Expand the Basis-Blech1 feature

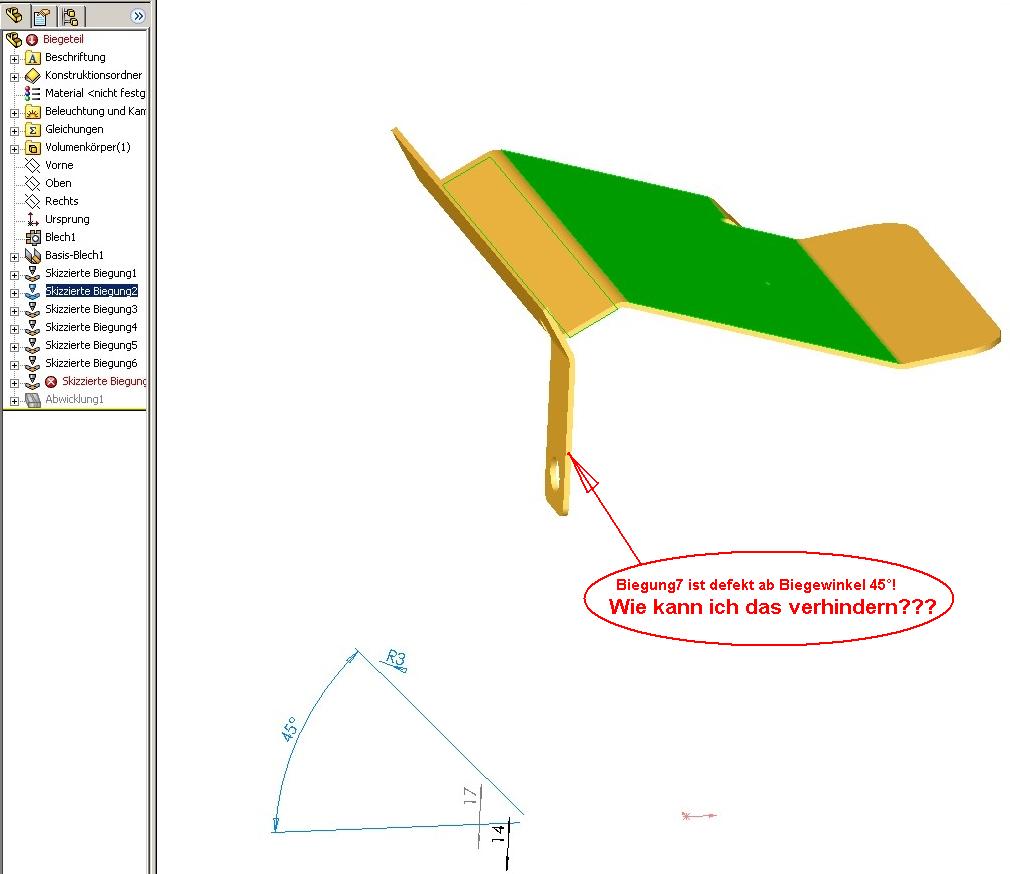14,257
